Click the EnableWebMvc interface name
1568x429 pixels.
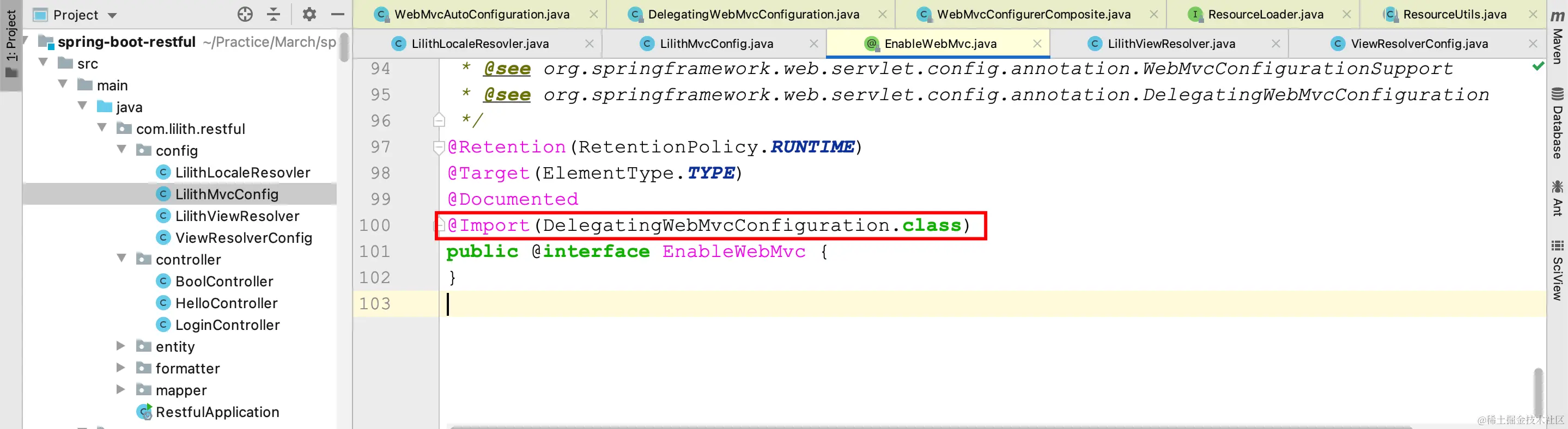pyautogui.click(x=733, y=252)
